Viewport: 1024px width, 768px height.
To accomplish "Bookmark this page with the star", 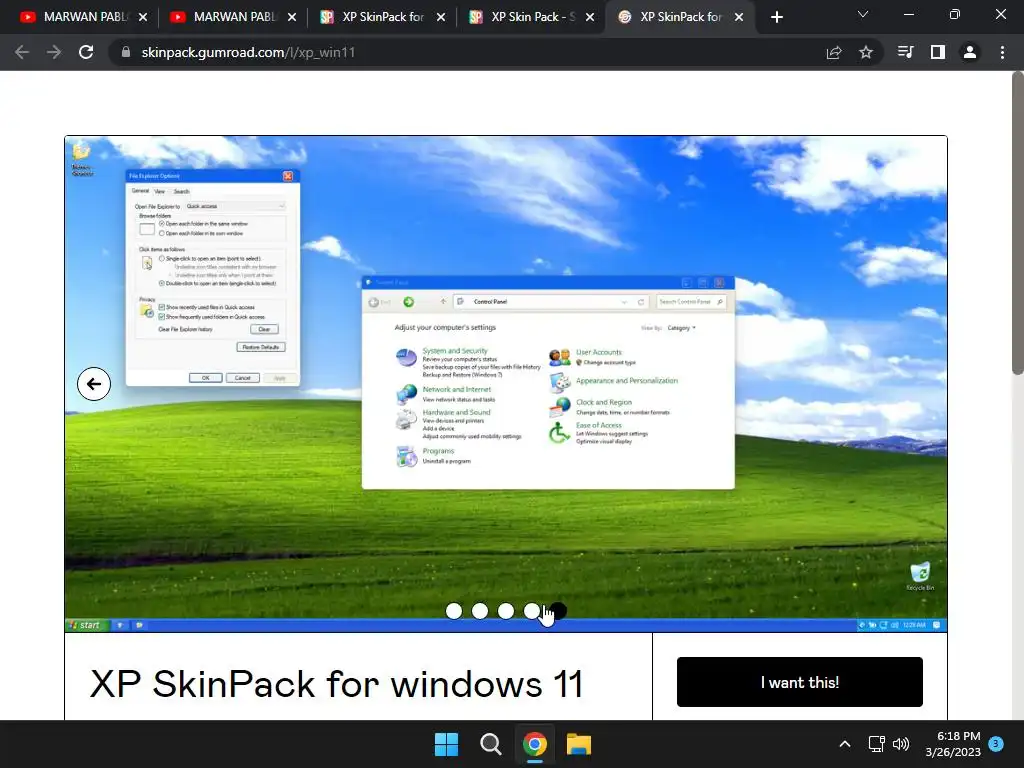I will 866,52.
